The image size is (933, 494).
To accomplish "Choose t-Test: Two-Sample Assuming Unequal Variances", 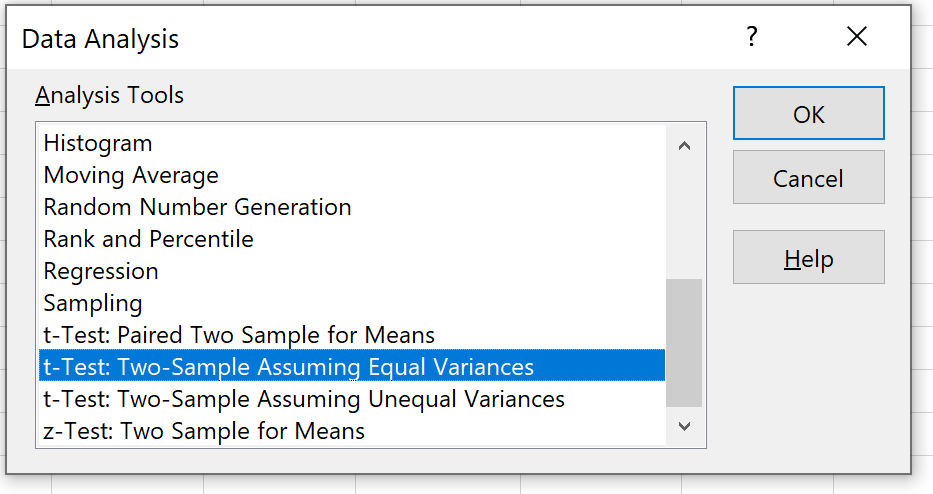I will pos(304,399).
